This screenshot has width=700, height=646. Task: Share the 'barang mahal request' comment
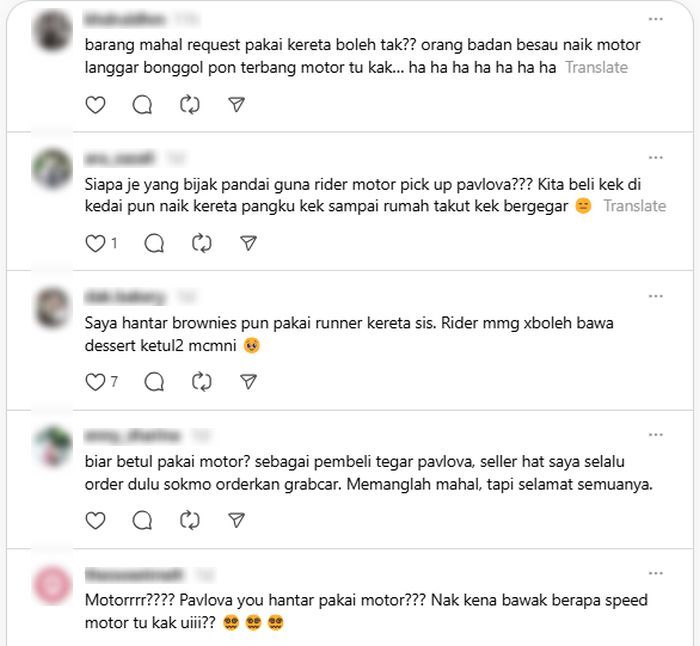[x=237, y=104]
